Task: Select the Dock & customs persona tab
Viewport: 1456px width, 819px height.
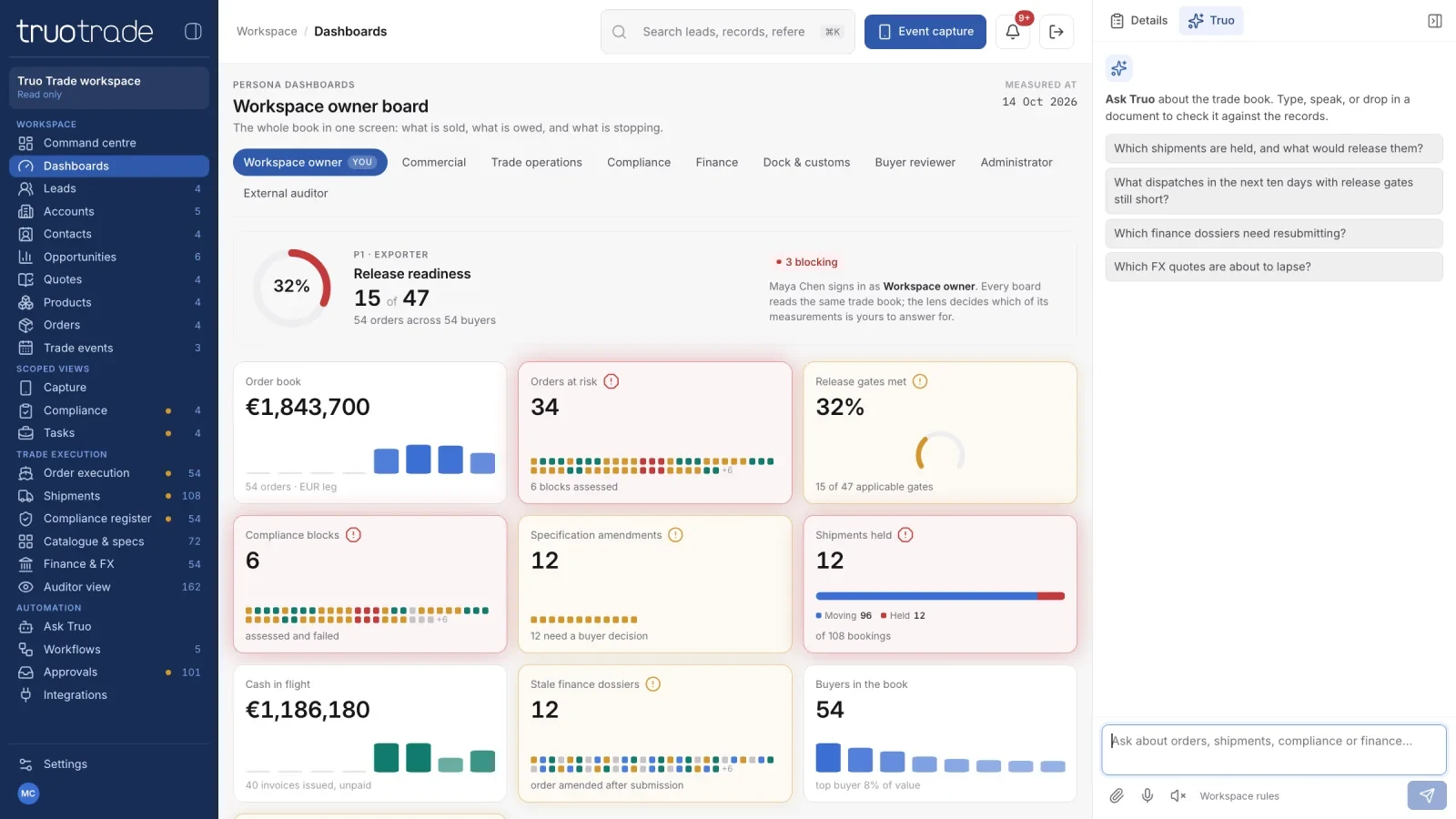Action: tap(806, 162)
